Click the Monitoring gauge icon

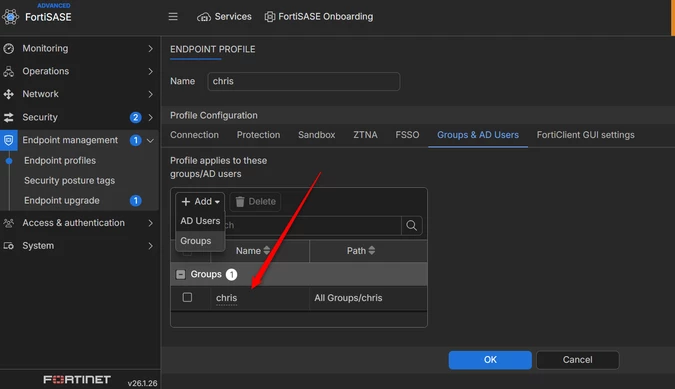click(9, 49)
